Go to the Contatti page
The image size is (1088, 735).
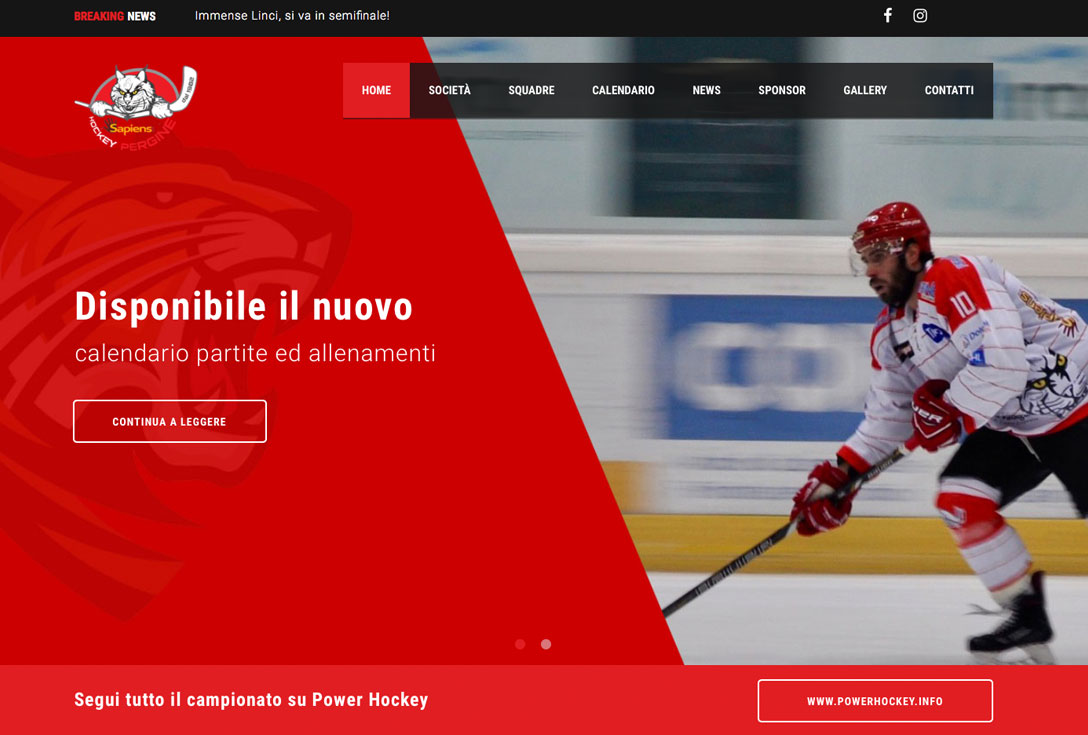pyautogui.click(x=949, y=90)
